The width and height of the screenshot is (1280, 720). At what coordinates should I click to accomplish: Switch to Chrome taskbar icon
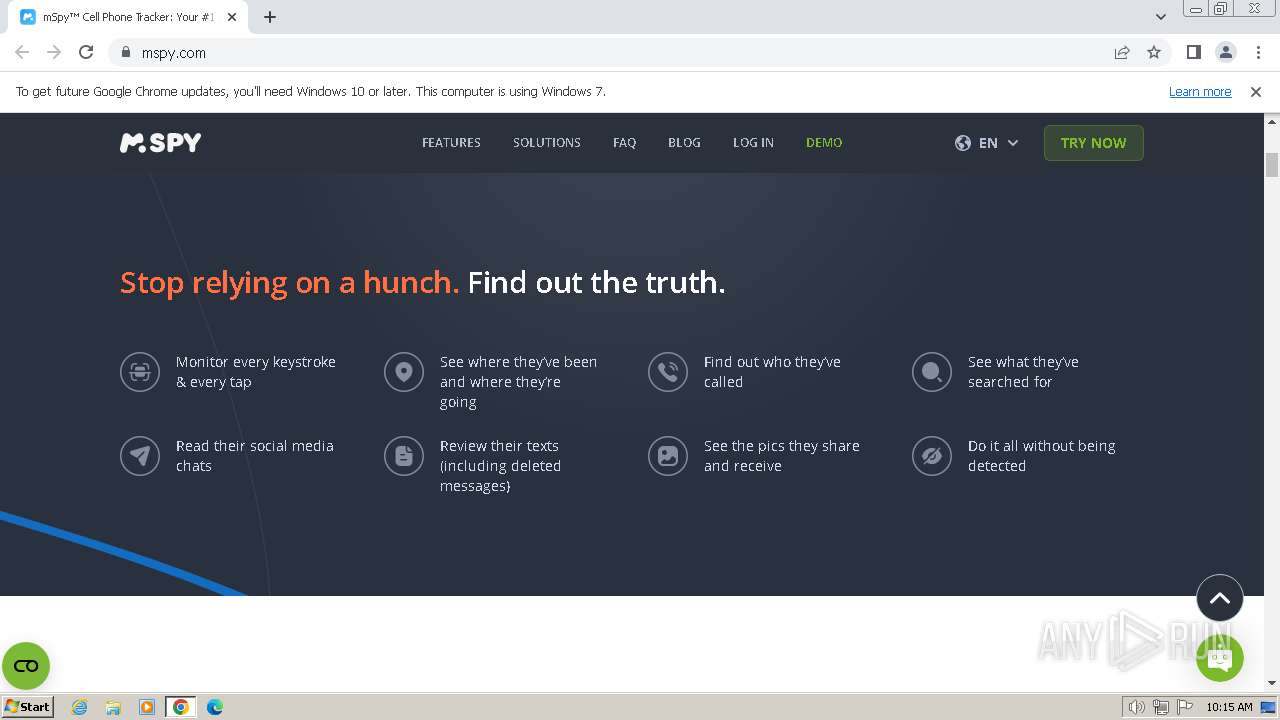180,707
